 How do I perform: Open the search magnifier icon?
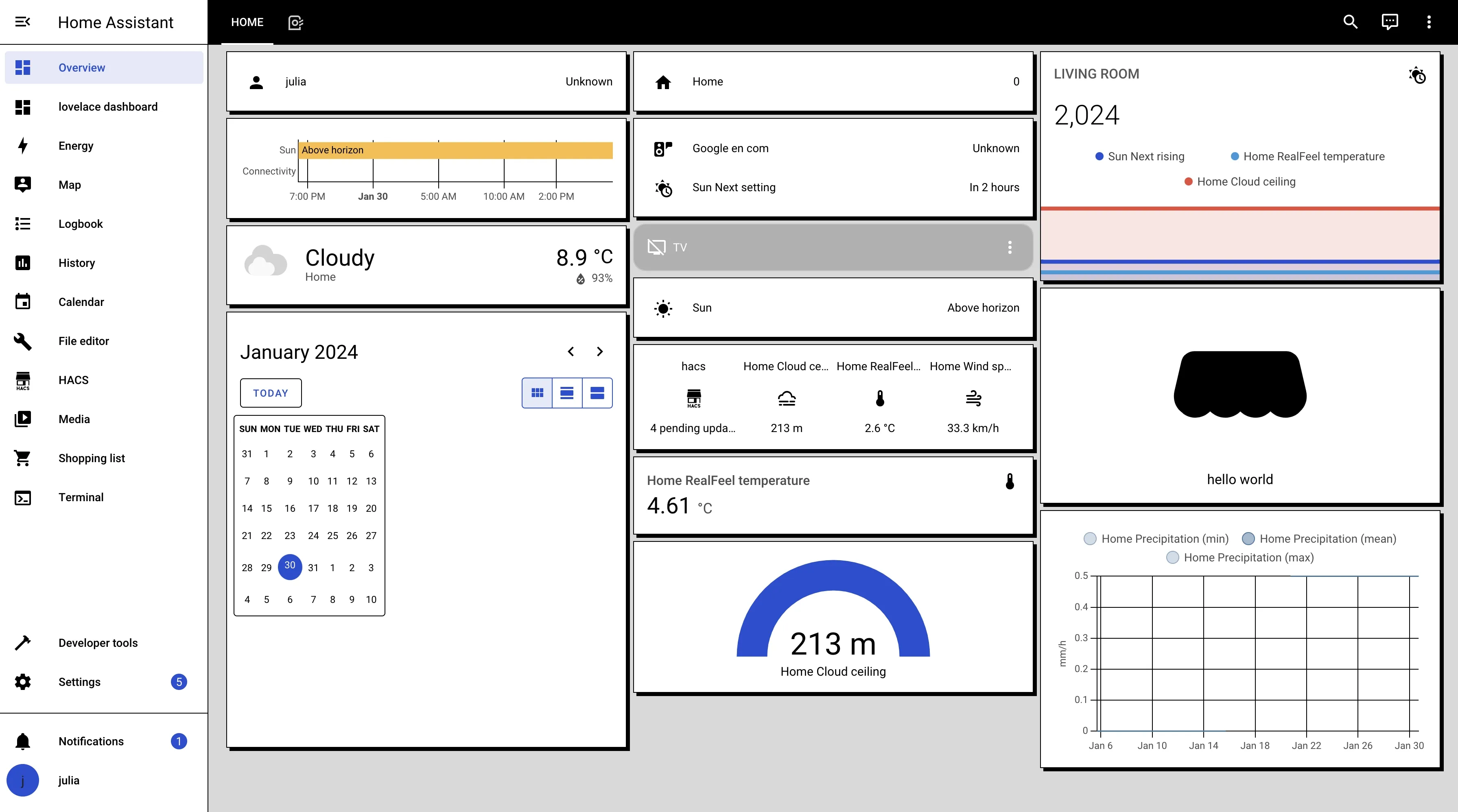pos(1351,22)
